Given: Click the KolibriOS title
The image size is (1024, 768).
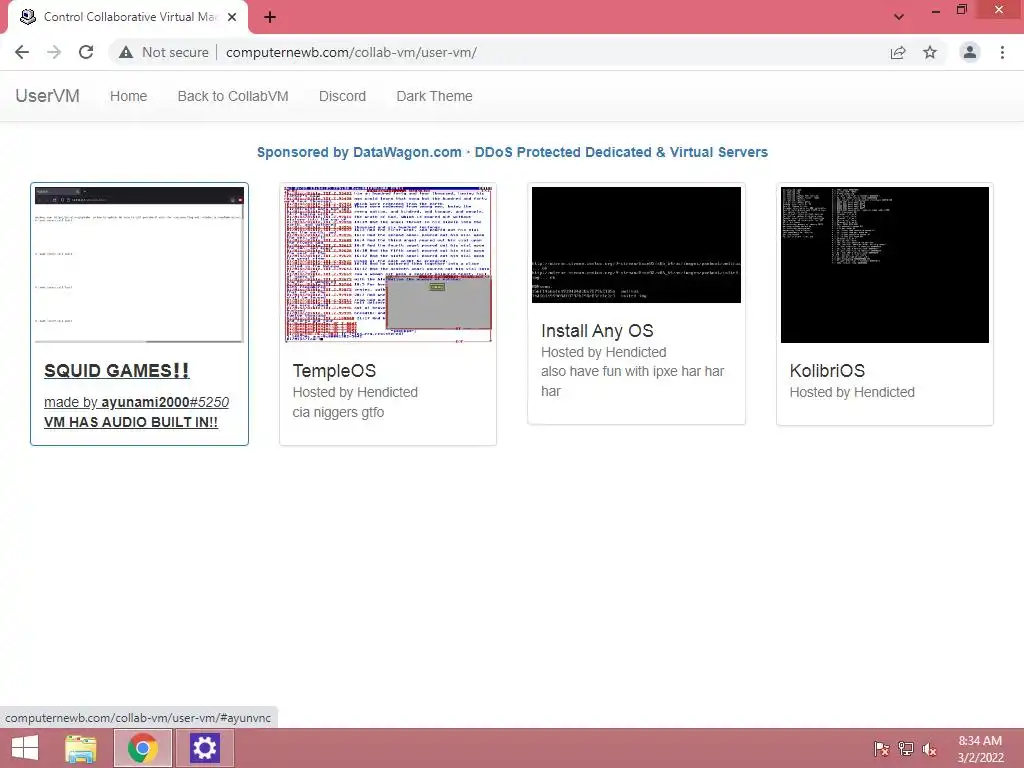Looking at the screenshot, I should pos(827,371).
